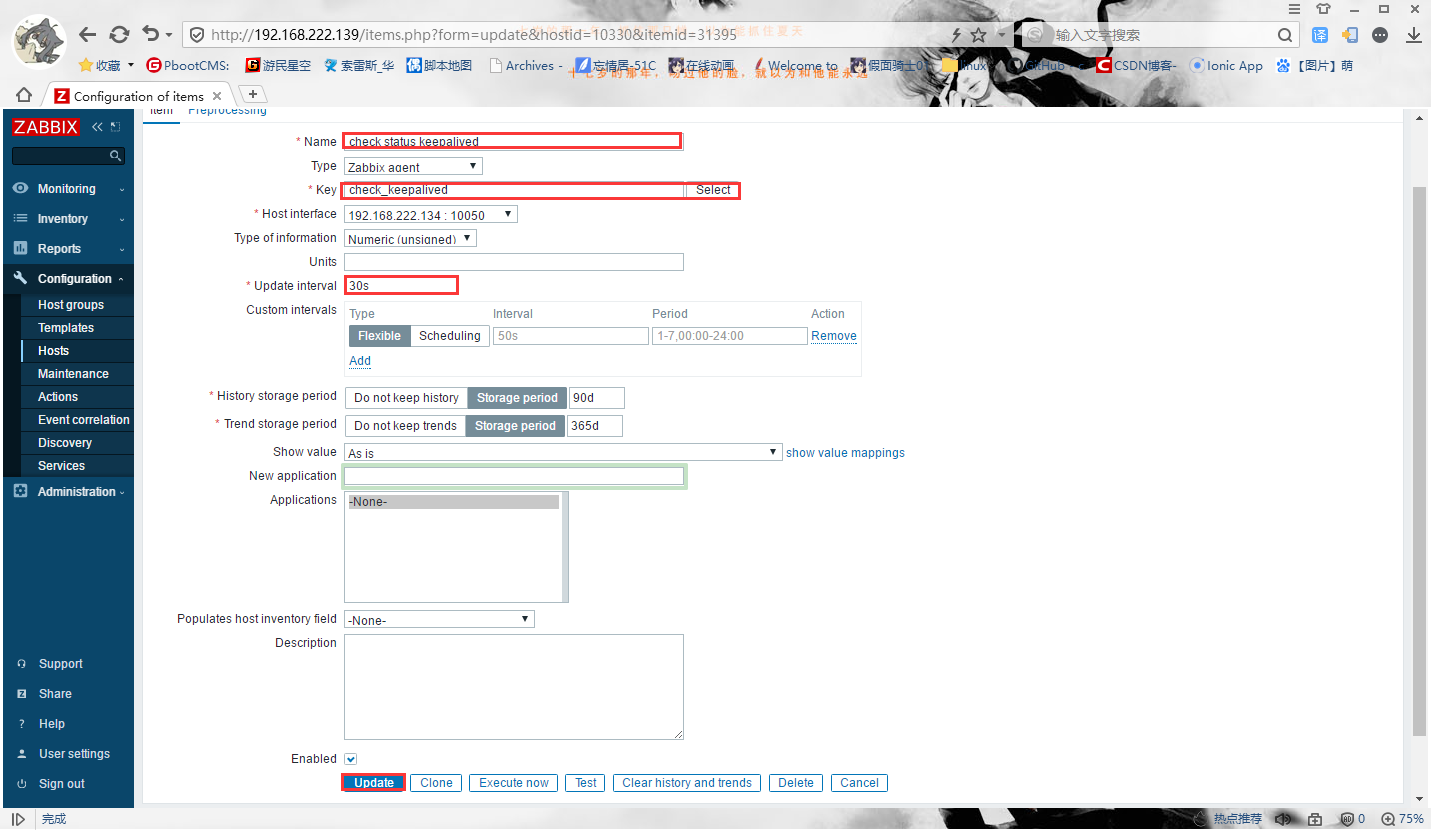Click zoom 75% indicator in status bar
Image resolution: width=1431 pixels, height=830 pixels.
click(x=1402, y=819)
